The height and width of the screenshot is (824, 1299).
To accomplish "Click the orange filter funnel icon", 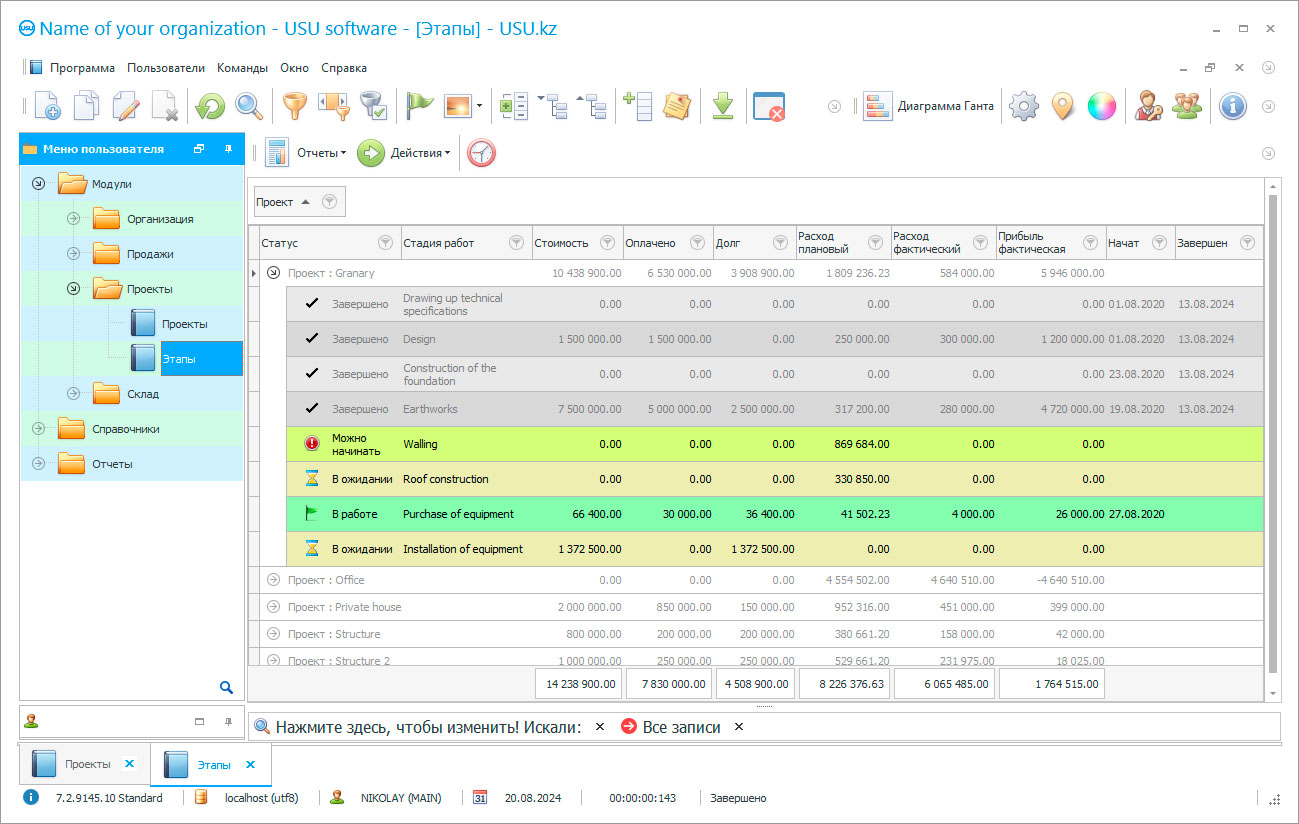I will (x=294, y=106).
